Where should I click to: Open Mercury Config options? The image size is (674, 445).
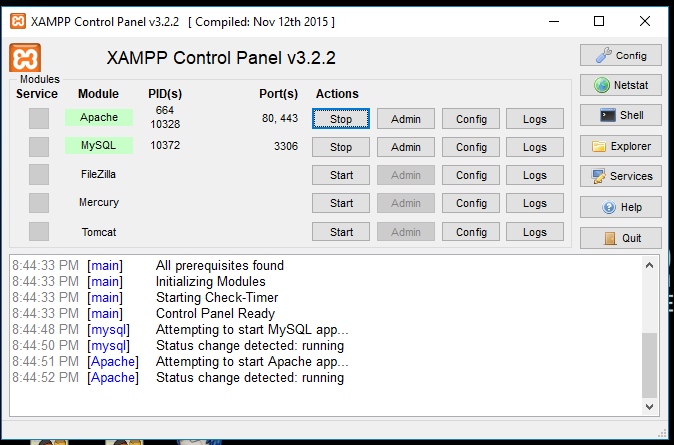[471, 203]
